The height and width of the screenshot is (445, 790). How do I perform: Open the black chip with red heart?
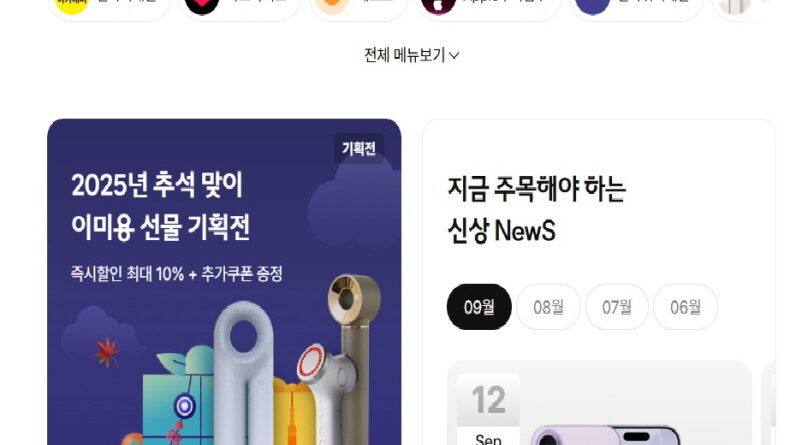coord(240,7)
